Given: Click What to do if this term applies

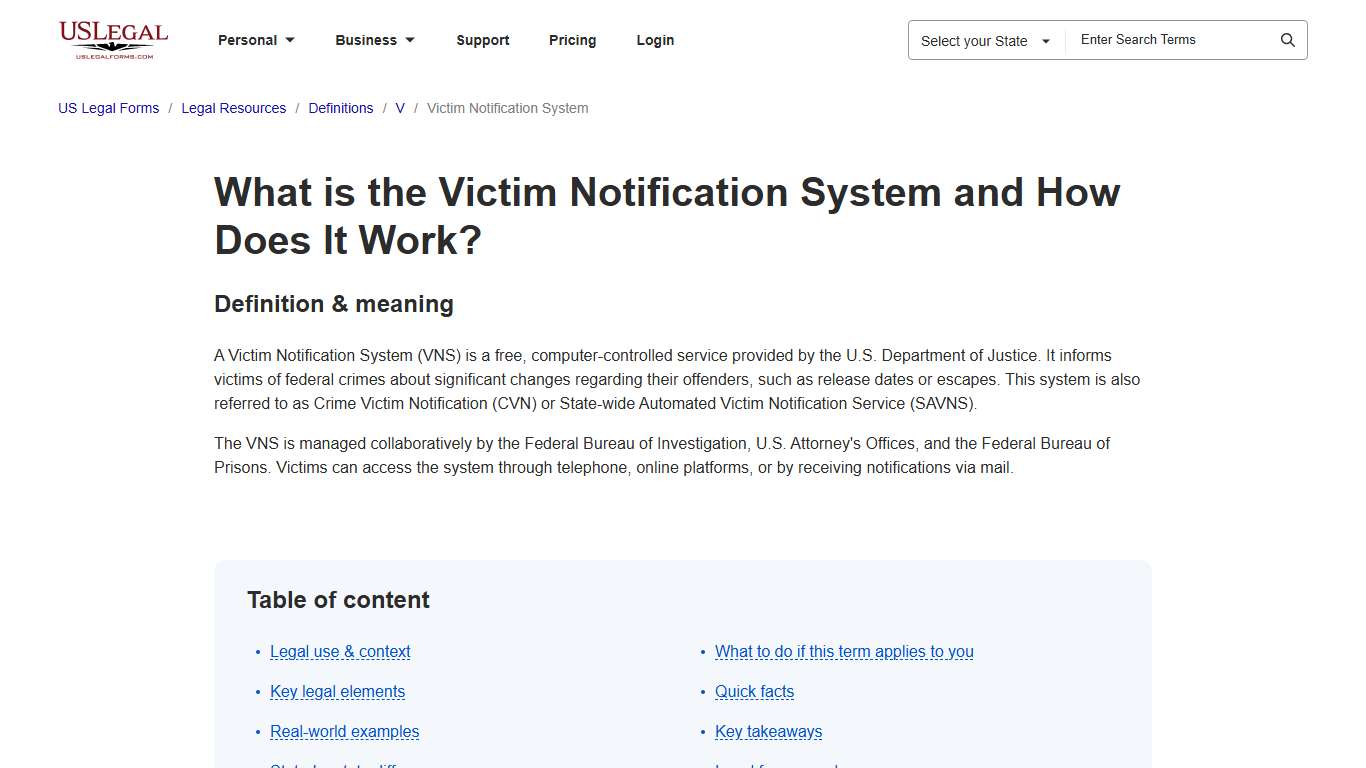Looking at the screenshot, I should click(x=844, y=651).
